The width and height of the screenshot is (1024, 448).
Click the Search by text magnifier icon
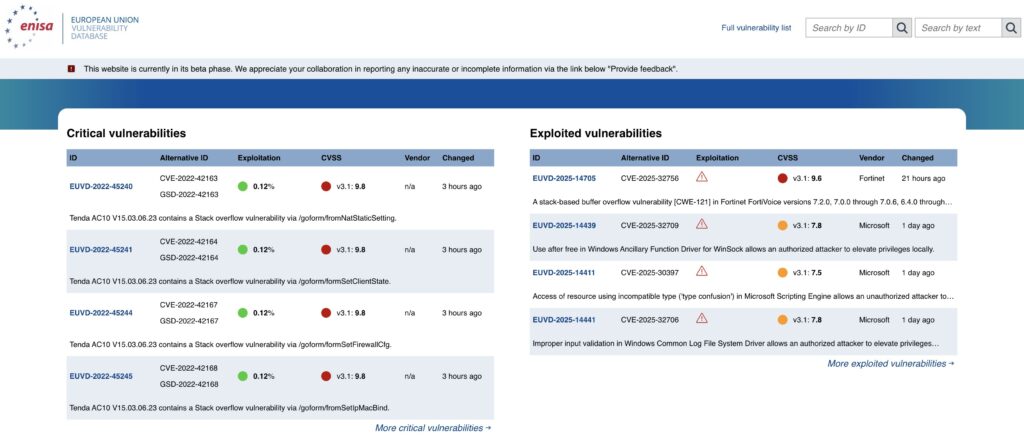pyautogui.click(x=1011, y=28)
